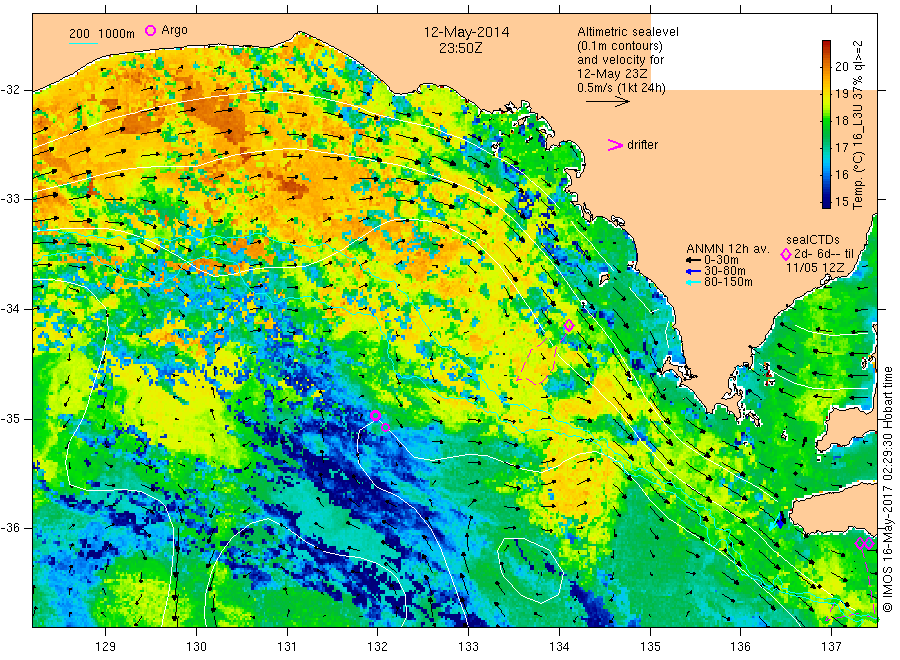Click the Argo circle legend marker
Screen dimensions: 900x660
coord(150,30)
